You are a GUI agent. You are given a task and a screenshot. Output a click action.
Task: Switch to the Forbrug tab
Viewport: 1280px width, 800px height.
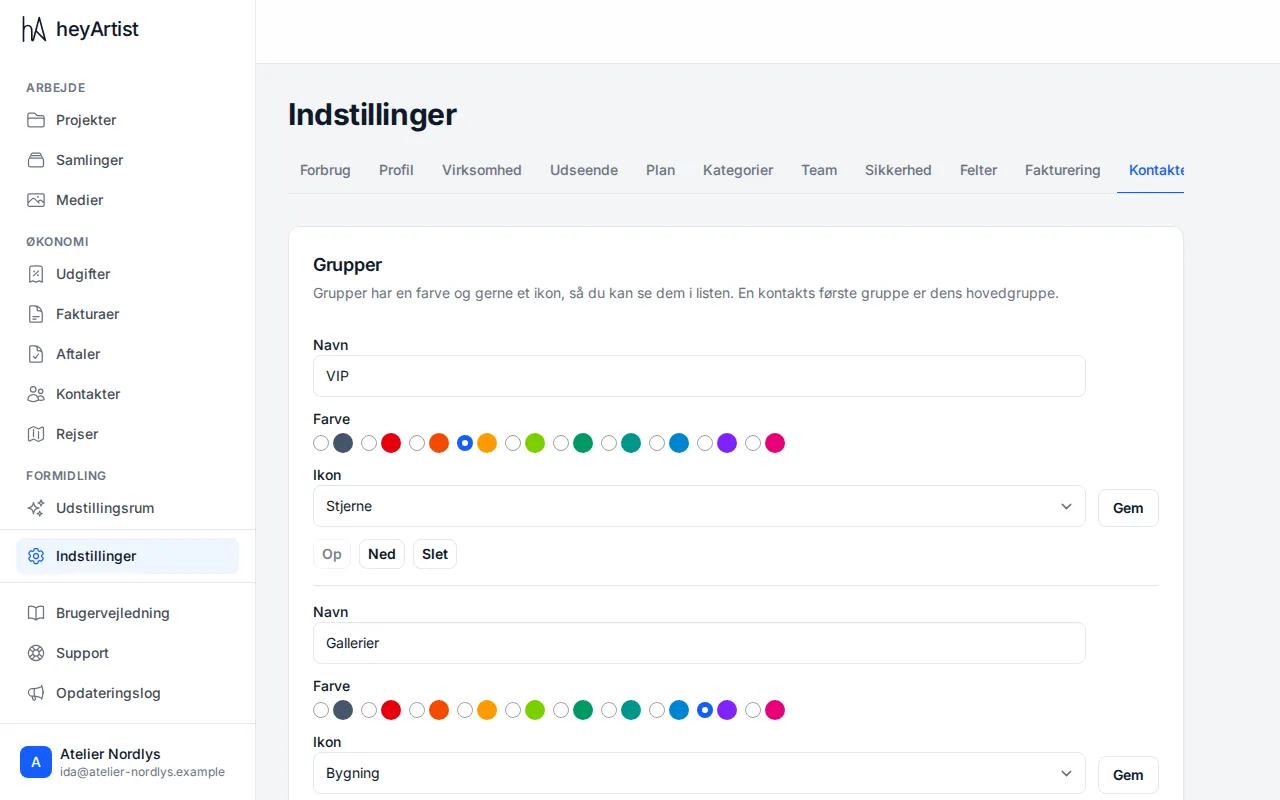pos(325,170)
